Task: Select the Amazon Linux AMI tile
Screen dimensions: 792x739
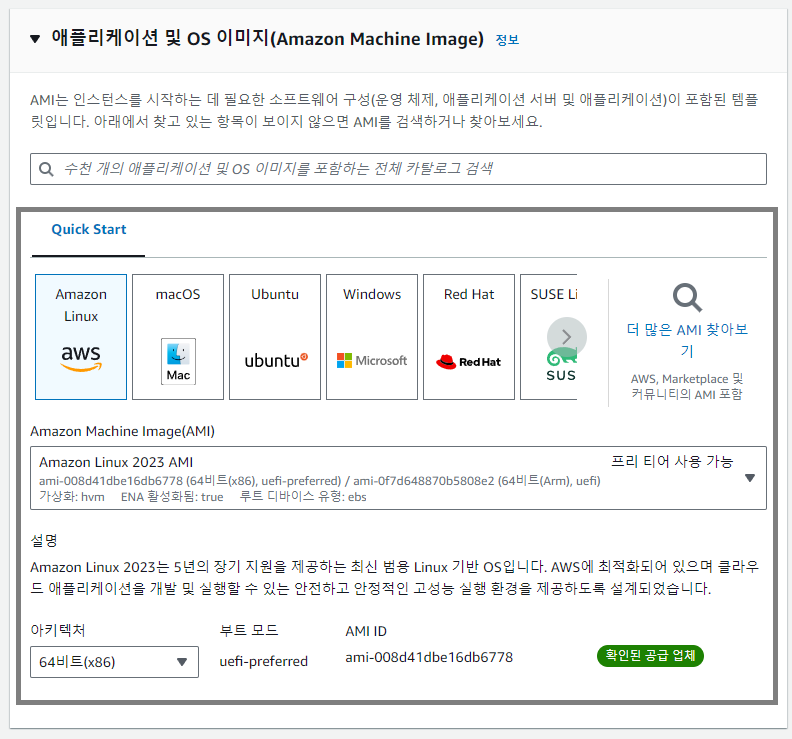Action: pyautogui.click(x=81, y=337)
